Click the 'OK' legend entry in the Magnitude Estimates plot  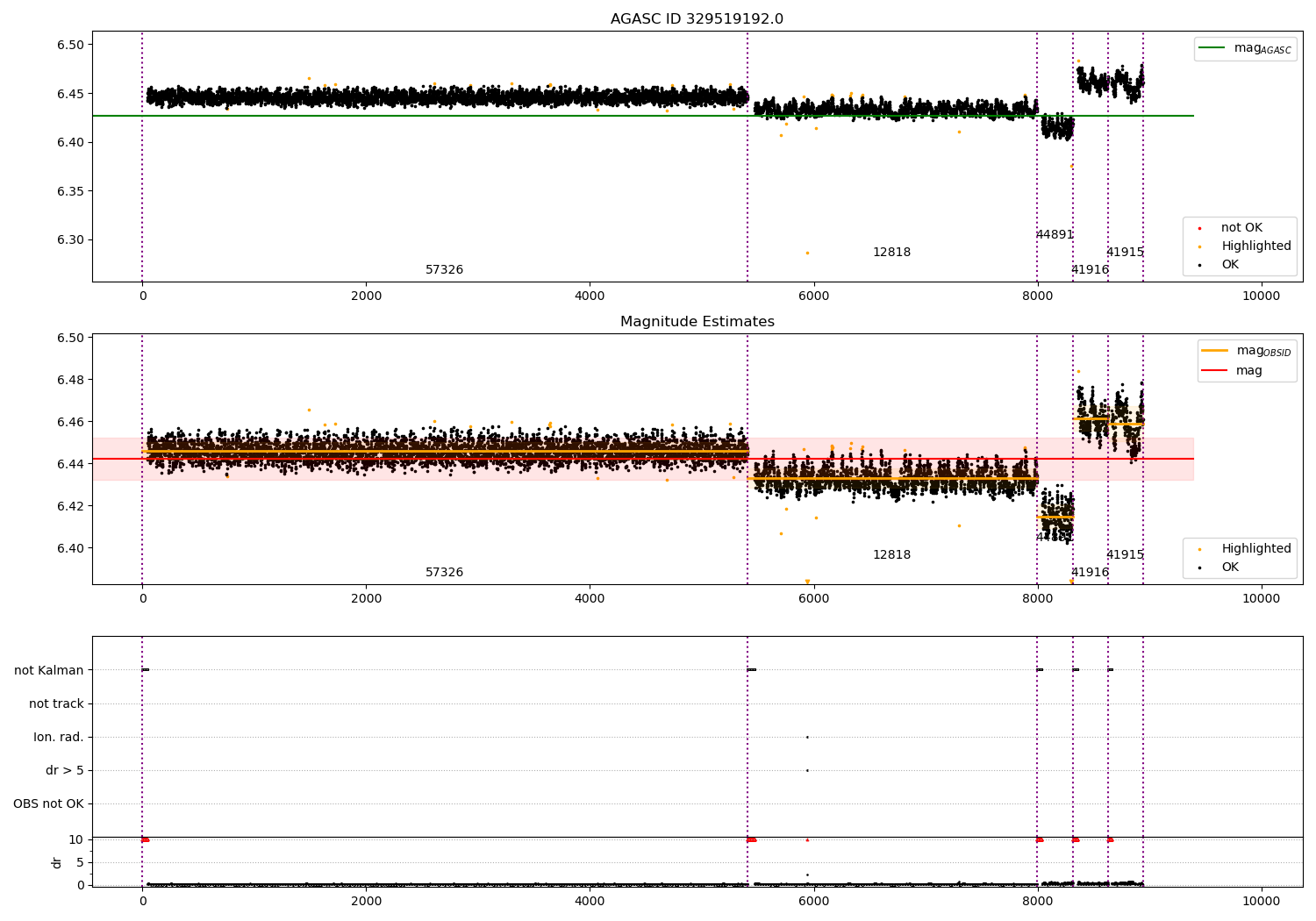point(1229,568)
